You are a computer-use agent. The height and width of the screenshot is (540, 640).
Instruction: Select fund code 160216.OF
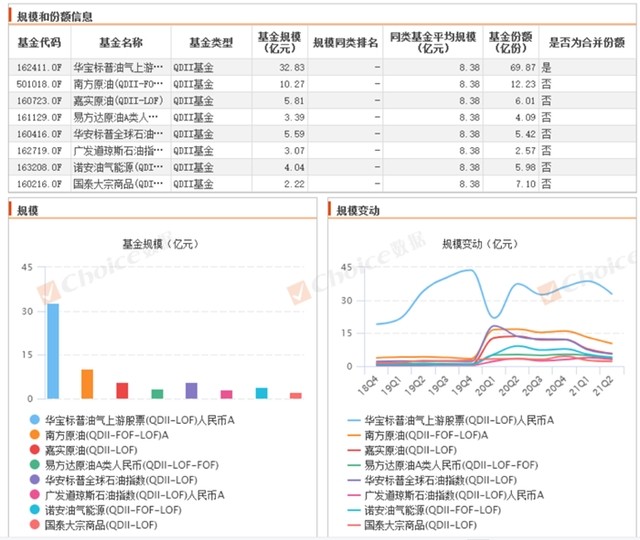click(x=39, y=184)
